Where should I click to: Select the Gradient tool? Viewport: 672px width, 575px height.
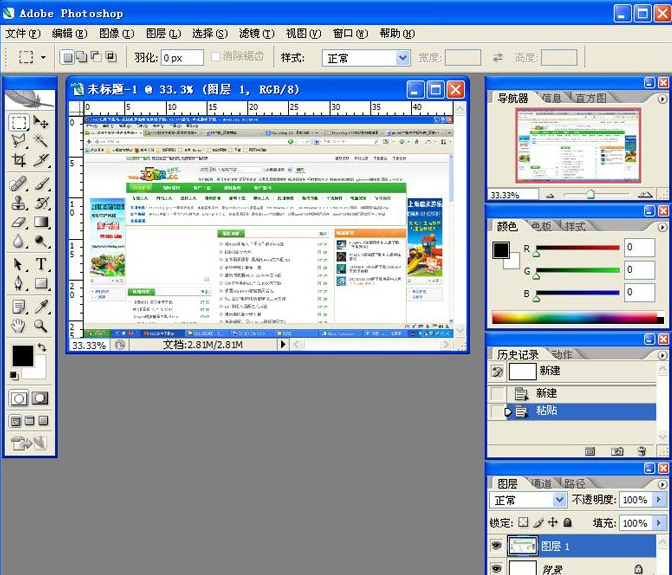click(x=41, y=222)
